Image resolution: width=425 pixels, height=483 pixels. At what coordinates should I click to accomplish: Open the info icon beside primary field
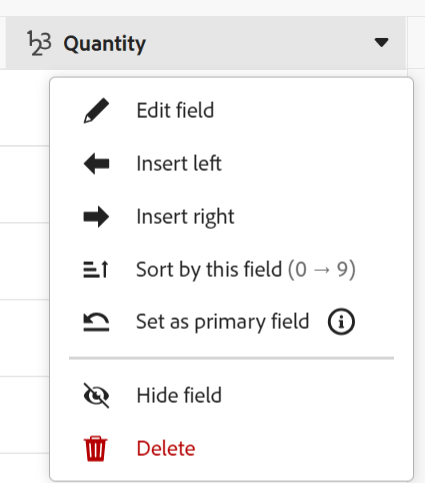[x=341, y=322]
